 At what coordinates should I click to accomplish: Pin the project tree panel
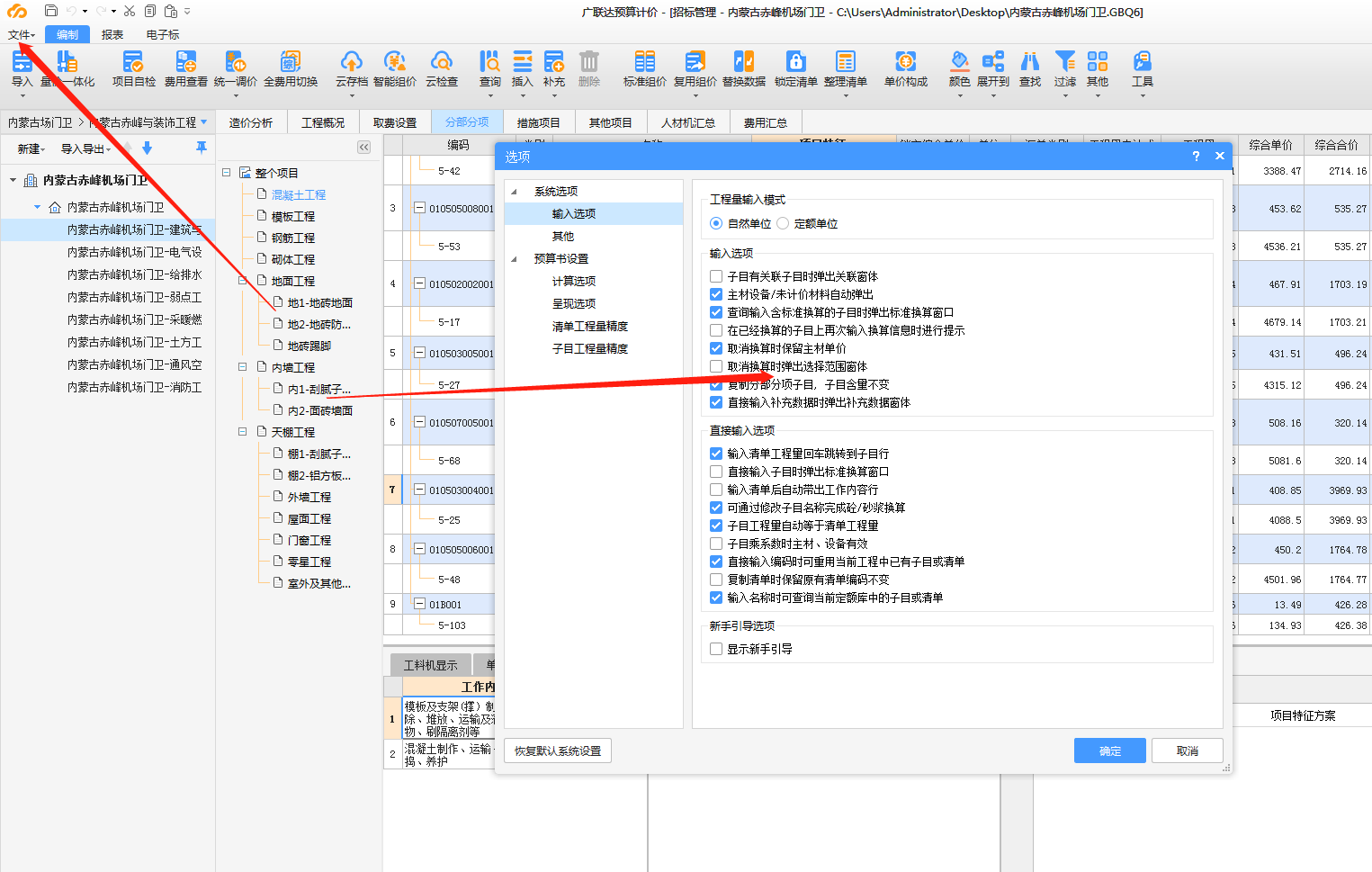[201, 148]
